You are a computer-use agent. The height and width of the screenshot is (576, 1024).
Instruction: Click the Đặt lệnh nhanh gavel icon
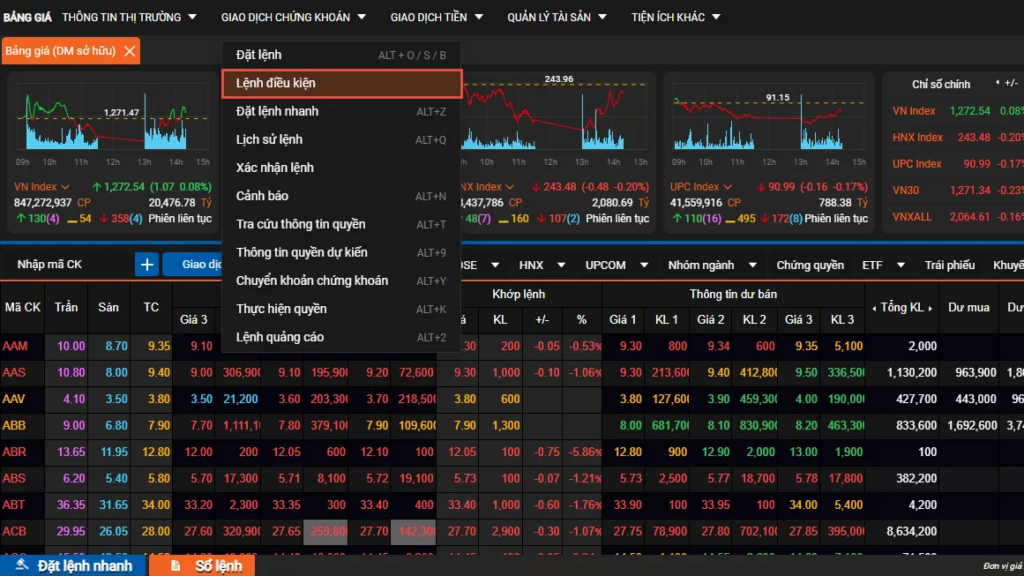22,566
